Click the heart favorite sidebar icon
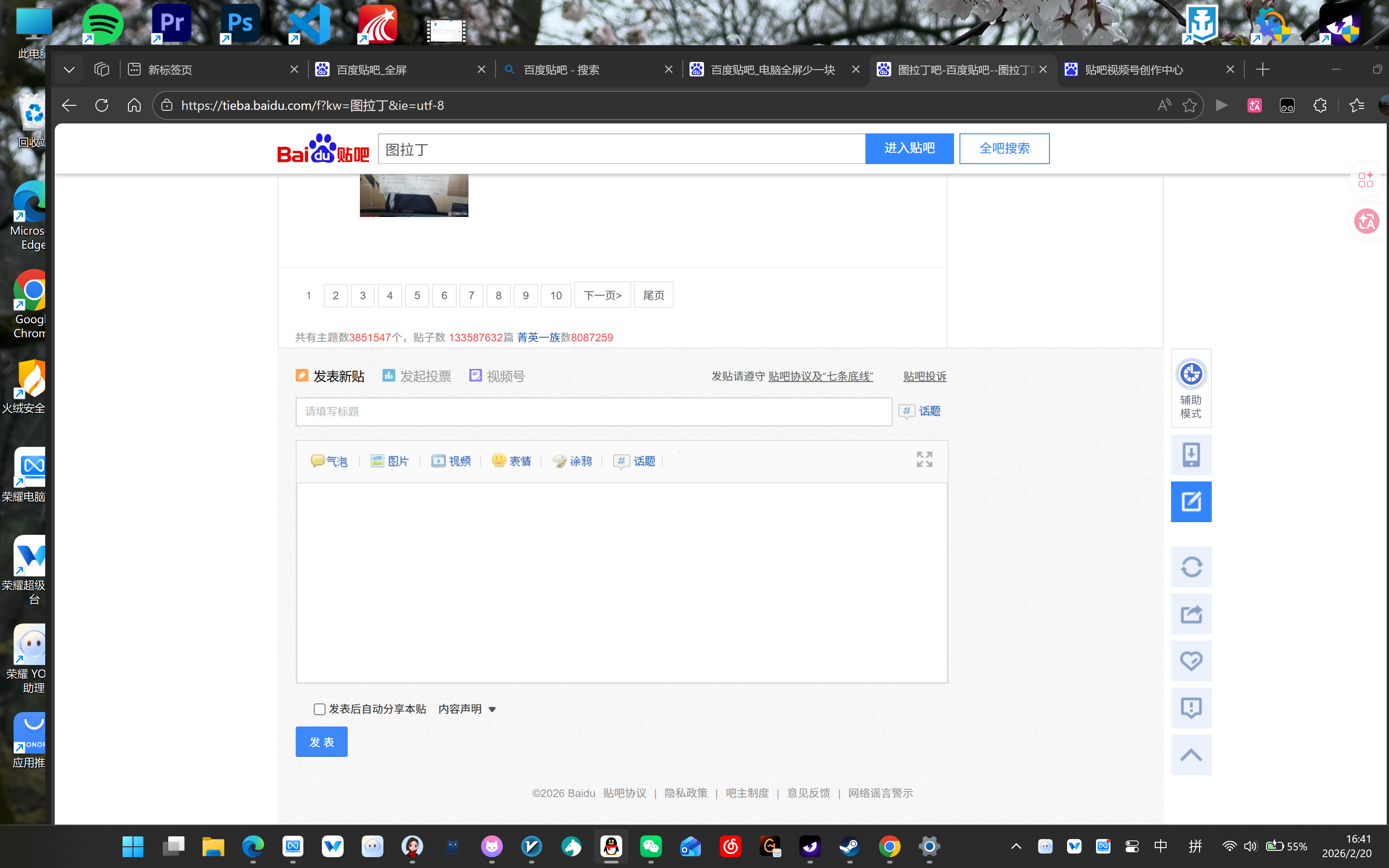Image resolution: width=1389 pixels, height=868 pixels. pyautogui.click(x=1191, y=661)
